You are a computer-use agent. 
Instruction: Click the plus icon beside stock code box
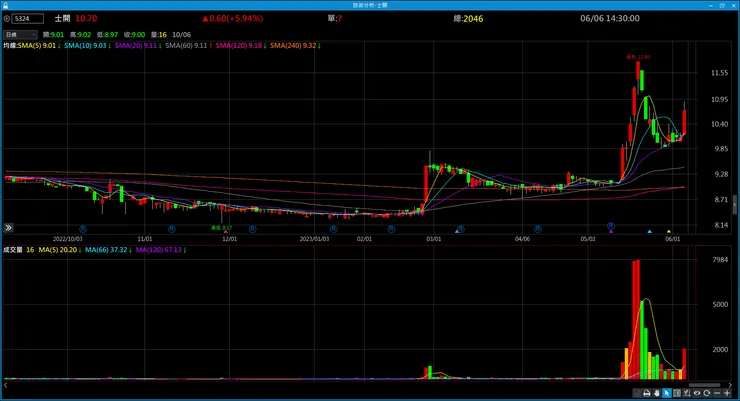point(7,19)
